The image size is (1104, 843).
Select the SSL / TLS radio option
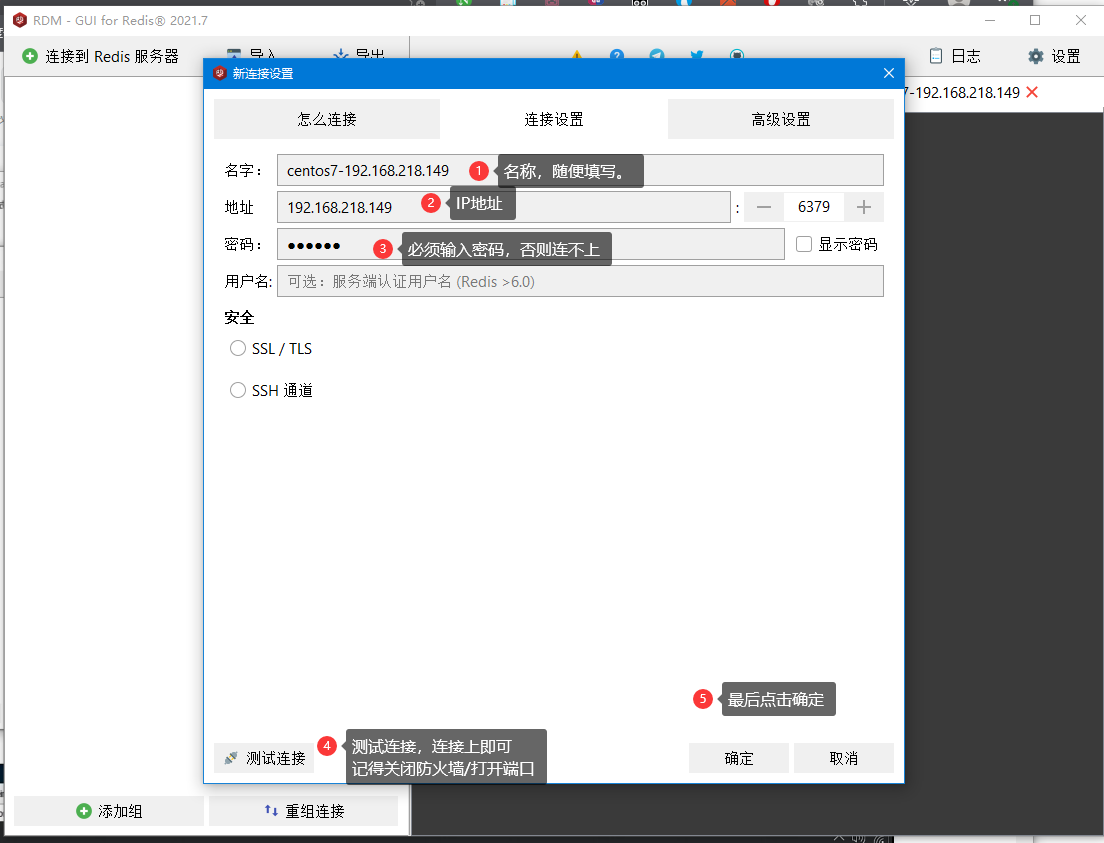[x=238, y=348]
